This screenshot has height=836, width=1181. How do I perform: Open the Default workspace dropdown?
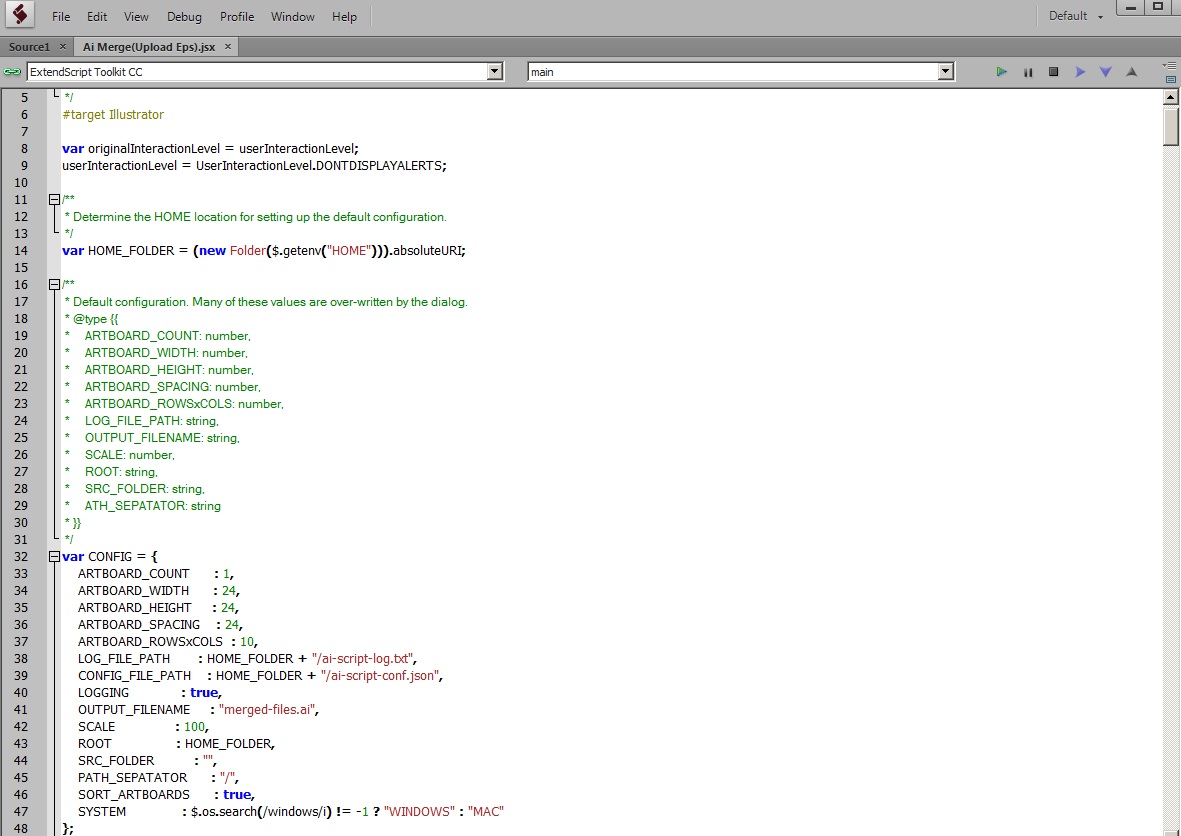click(x=1076, y=16)
